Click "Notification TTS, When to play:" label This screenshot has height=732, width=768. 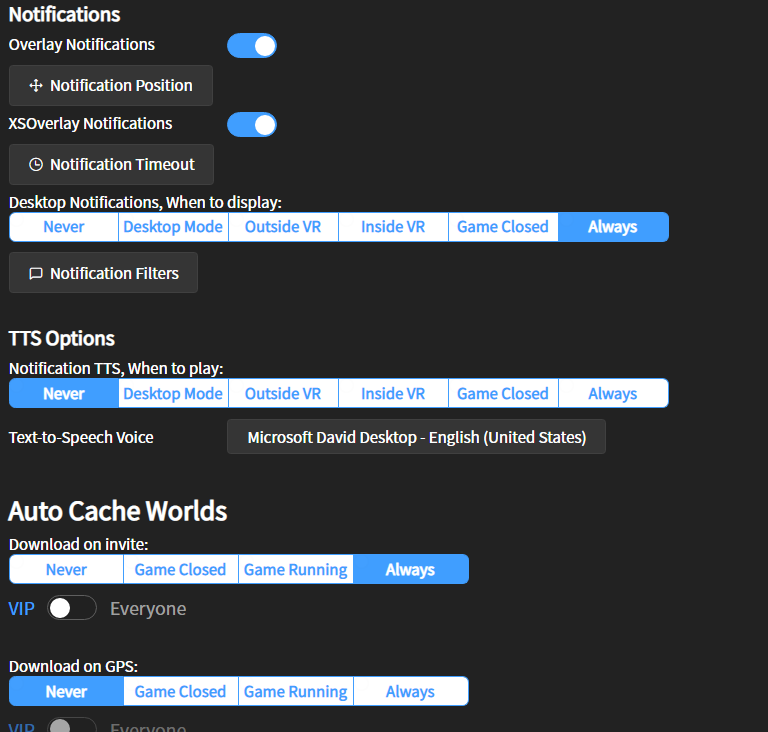coord(116,368)
